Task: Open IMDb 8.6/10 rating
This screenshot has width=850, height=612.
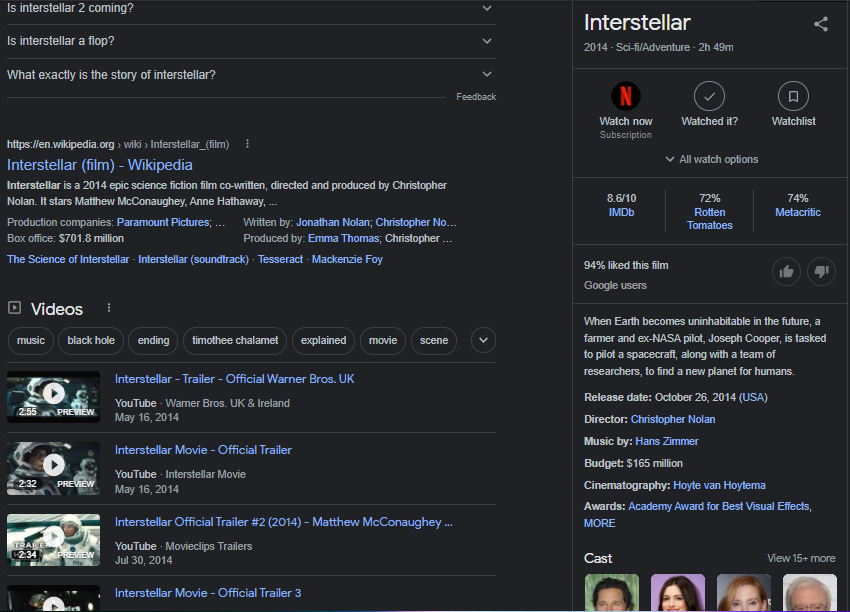Action: (621, 205)
